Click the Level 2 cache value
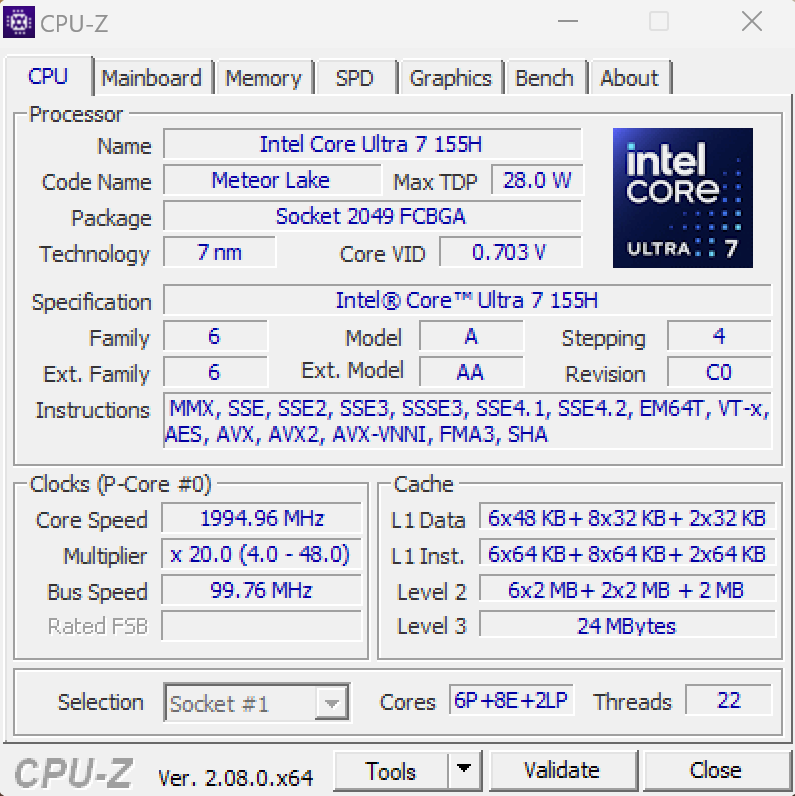The height and width of the screenshot is (796, 795). coord(627,591)
